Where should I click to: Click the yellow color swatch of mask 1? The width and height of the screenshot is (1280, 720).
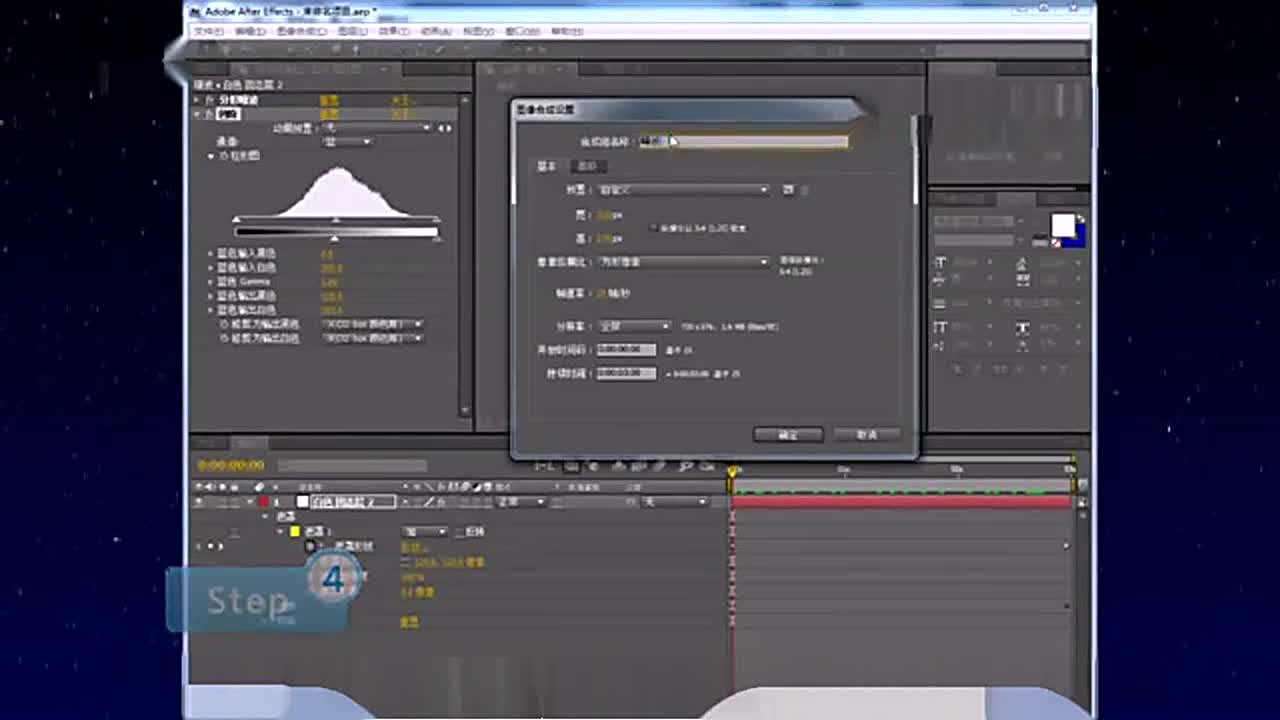295,532
